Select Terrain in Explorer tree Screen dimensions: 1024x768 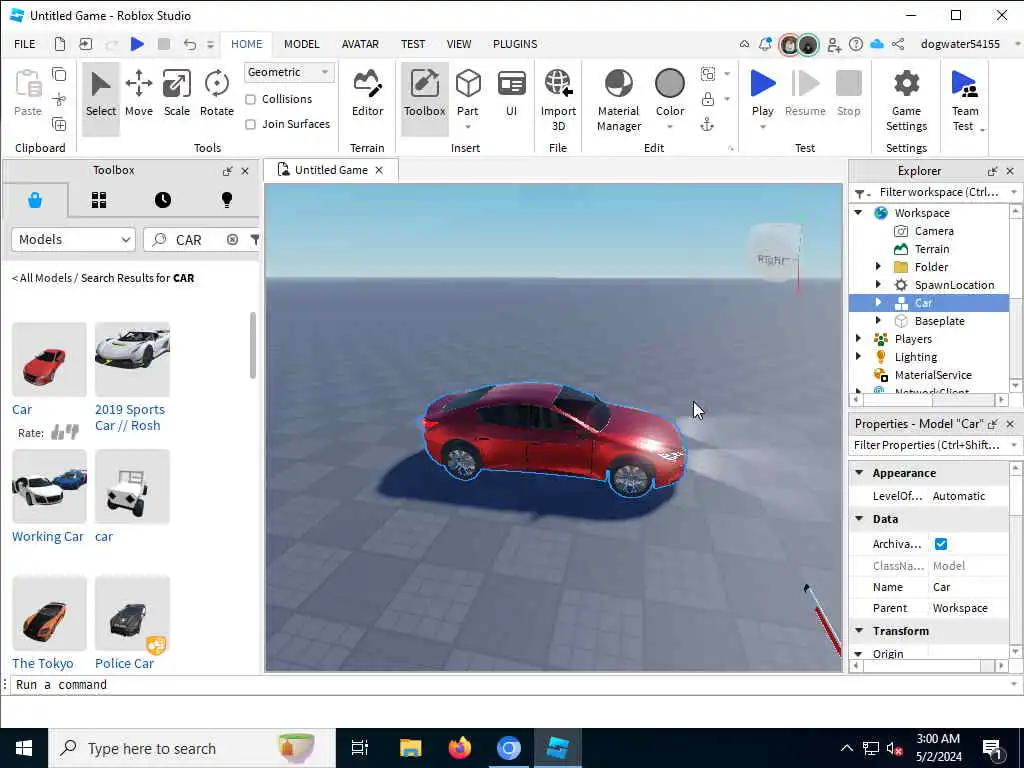pos(931,249)
